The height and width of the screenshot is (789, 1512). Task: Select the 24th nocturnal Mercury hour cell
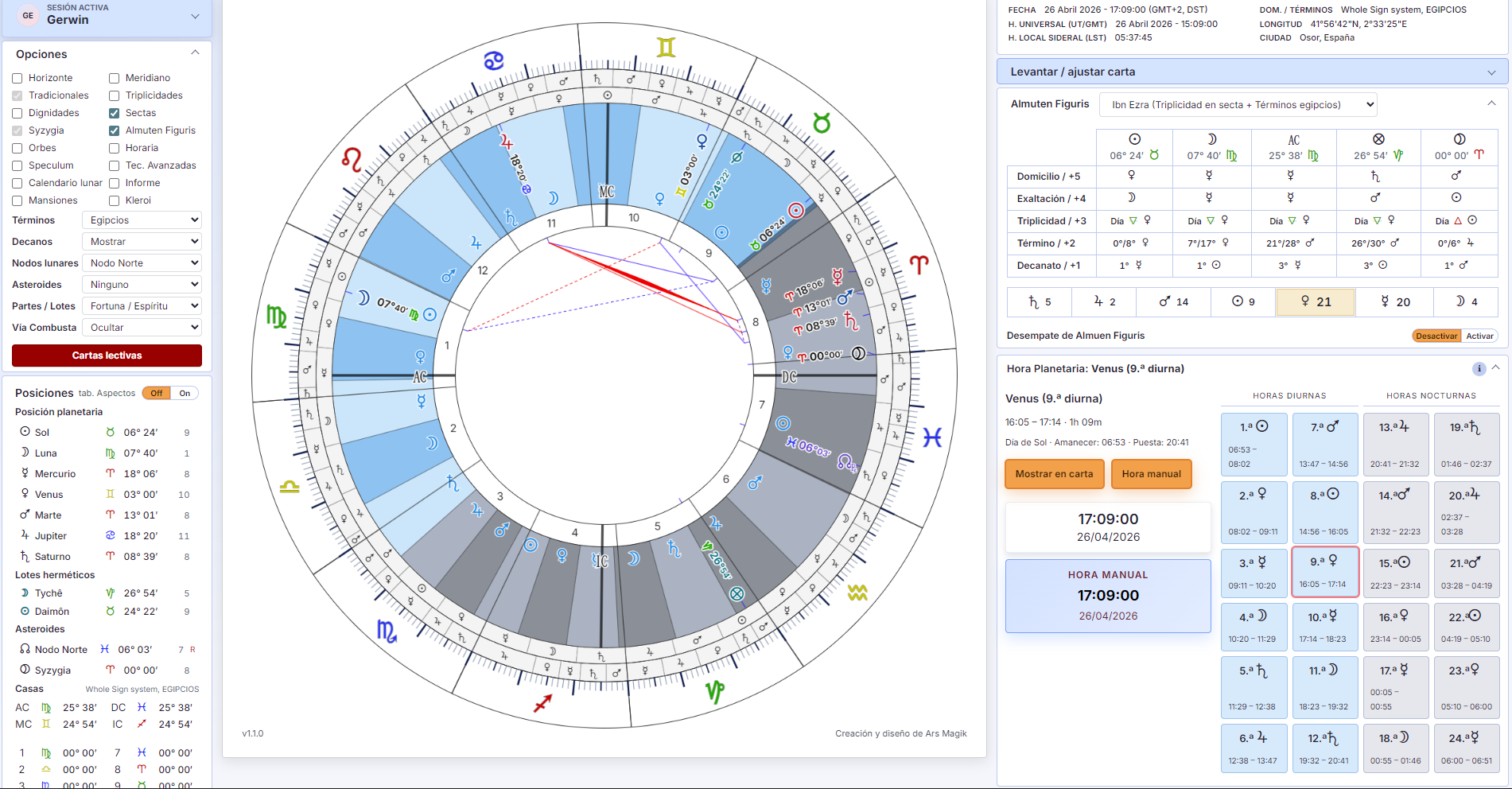1467,748
